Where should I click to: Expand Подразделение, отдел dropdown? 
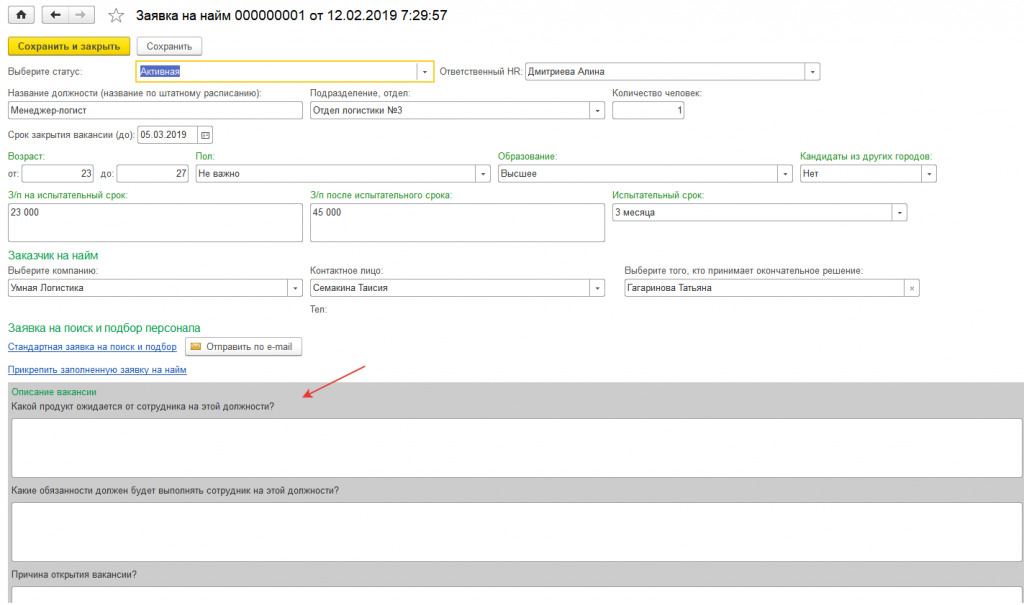pos(597,110)
